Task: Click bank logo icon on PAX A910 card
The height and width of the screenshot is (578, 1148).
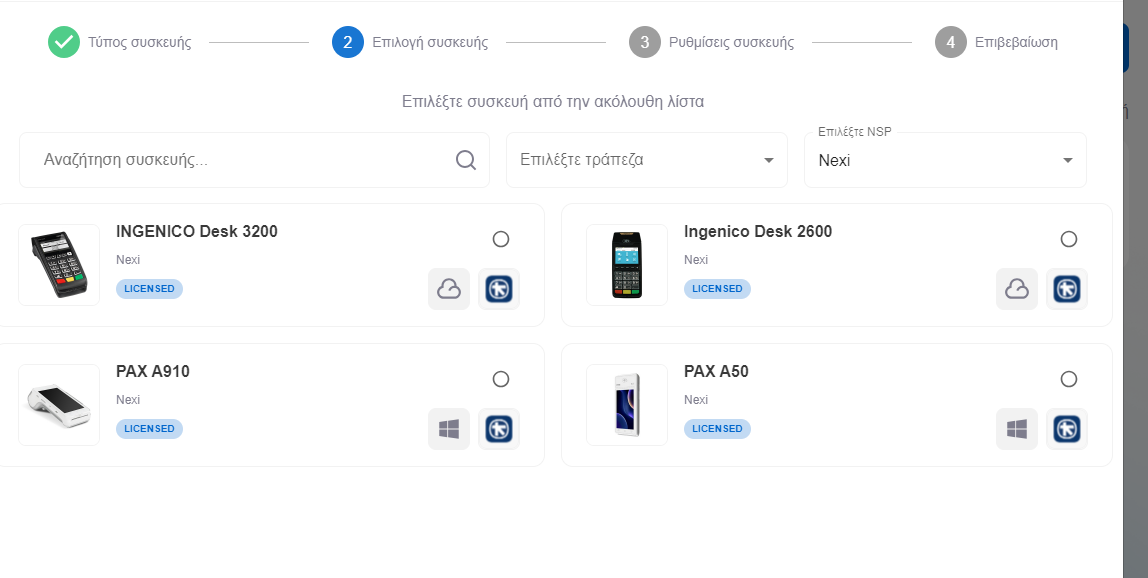Action: [499, 429]
